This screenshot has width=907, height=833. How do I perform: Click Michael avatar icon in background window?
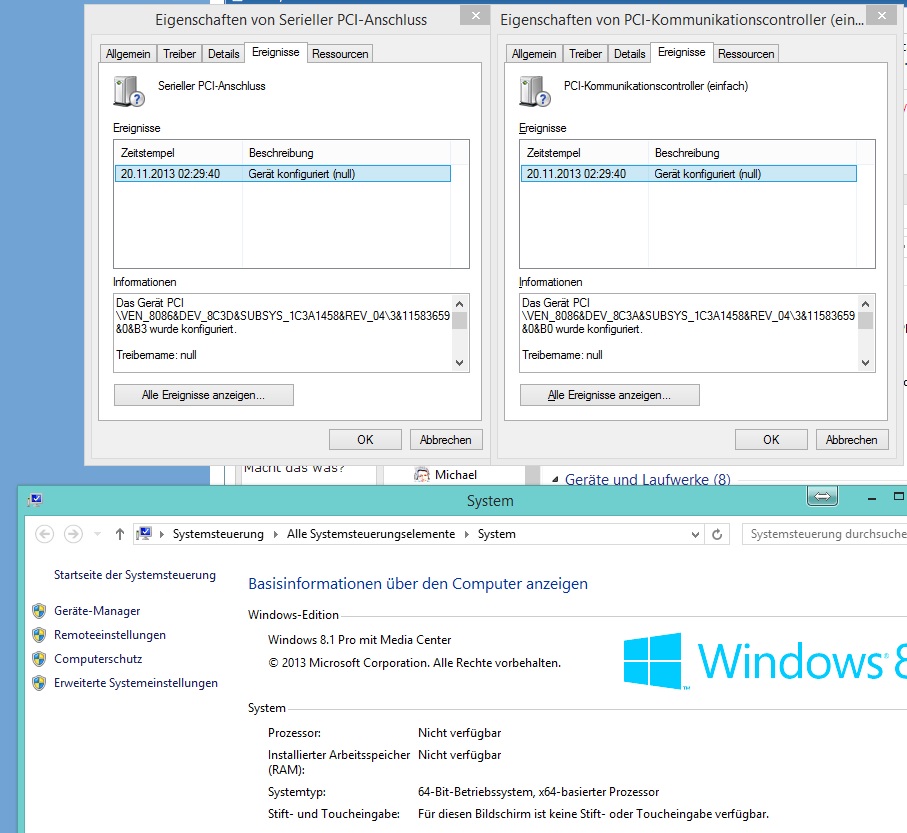pyautogui.click(x=422, y=475)
